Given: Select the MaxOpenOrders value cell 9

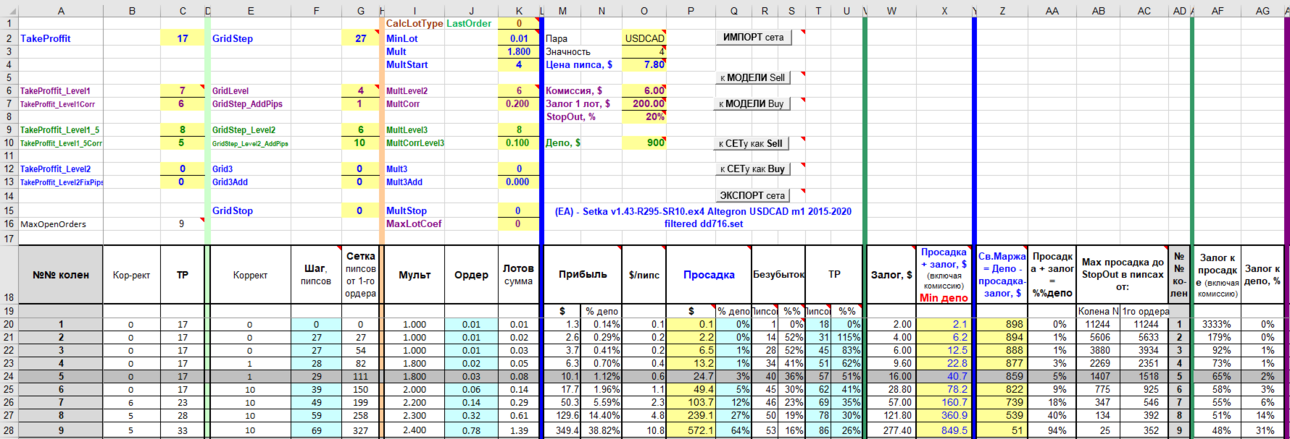Looking at the screenshot, I should [182, 224].
